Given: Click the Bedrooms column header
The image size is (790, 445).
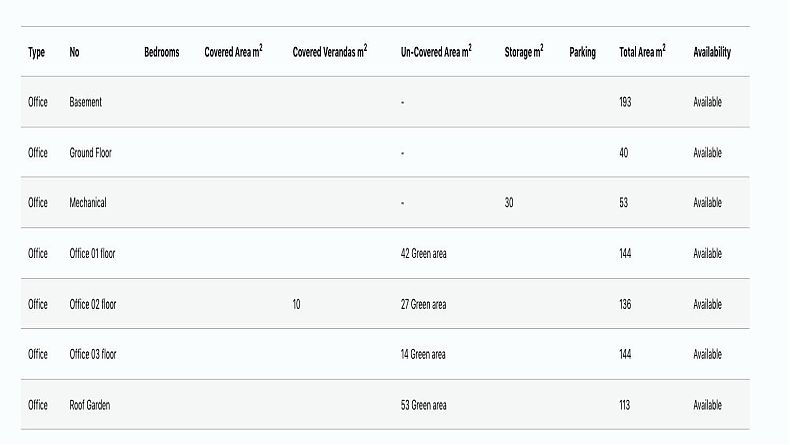Looking at the screenshot, I should click(161, 52).
